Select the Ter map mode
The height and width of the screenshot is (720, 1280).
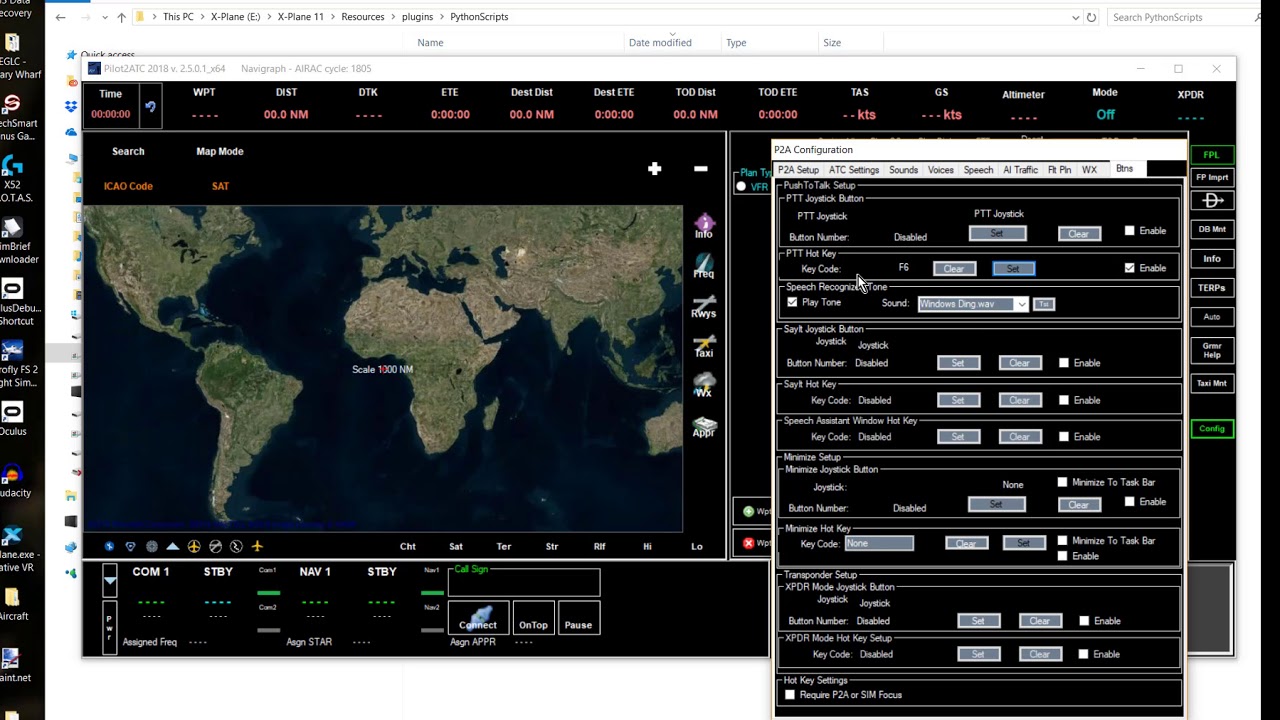(x=504, y=546)
